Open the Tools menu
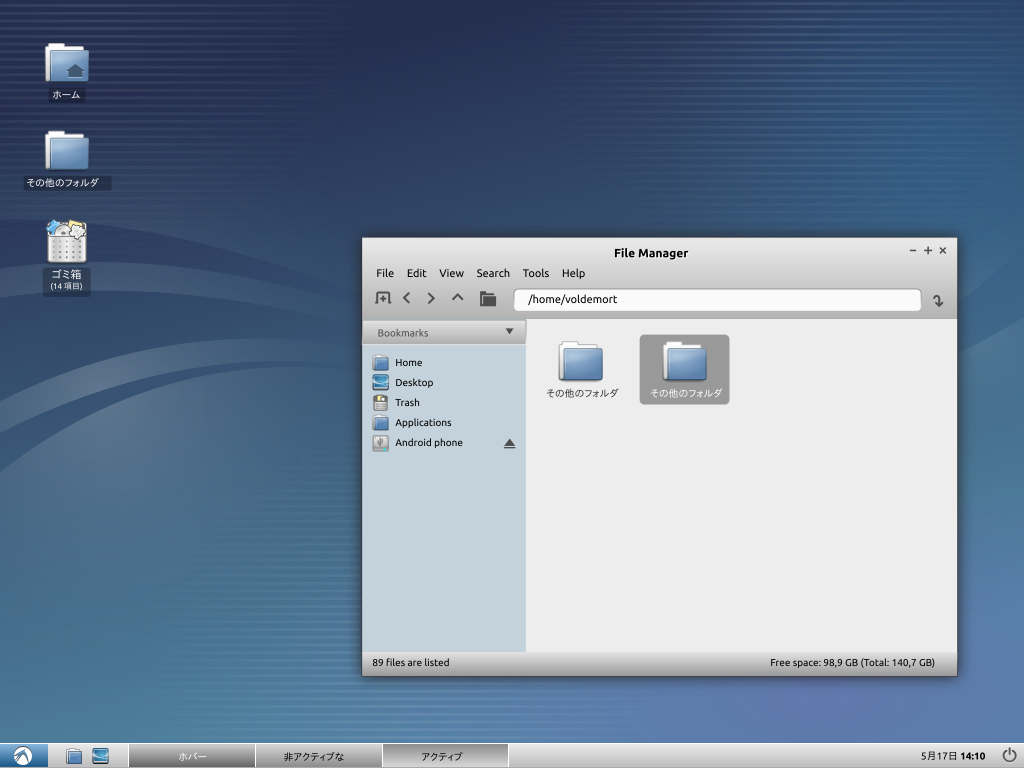 536,273
